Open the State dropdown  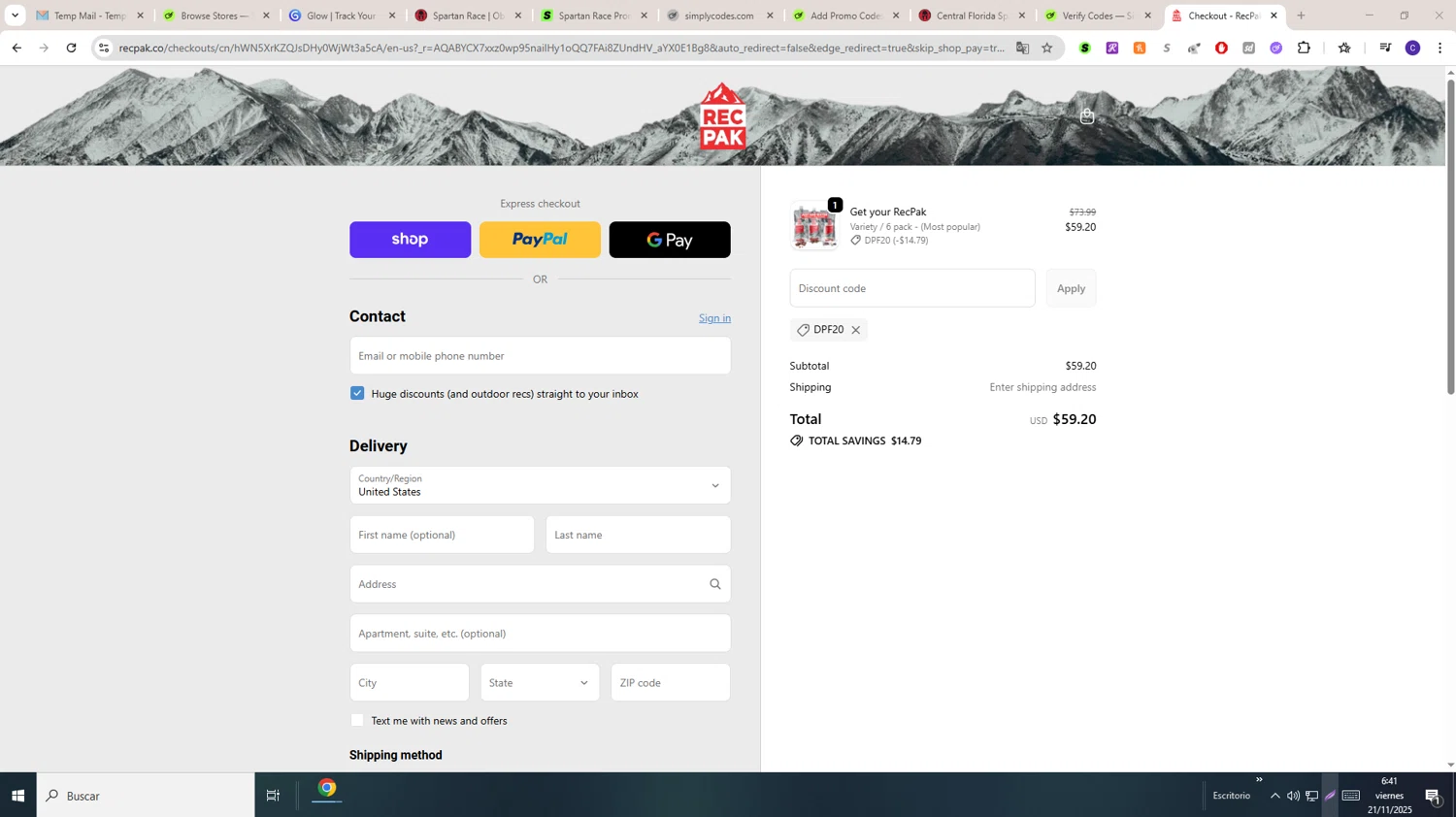(x=540, y=682)
